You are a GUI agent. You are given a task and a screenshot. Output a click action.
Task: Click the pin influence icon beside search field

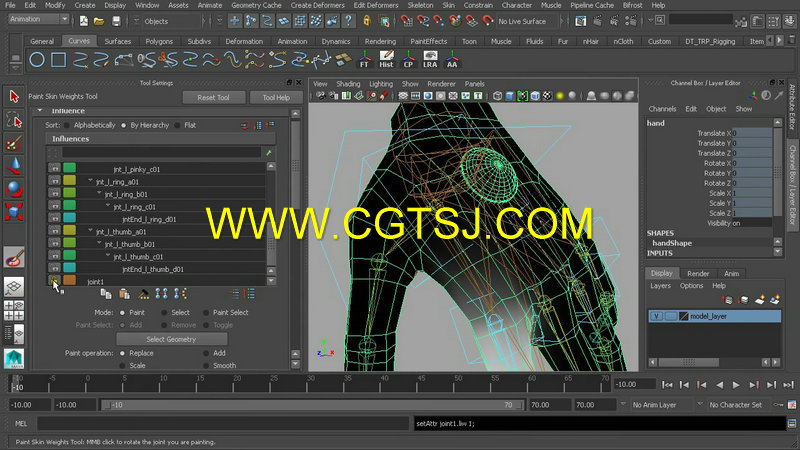(x=269, y=152)
